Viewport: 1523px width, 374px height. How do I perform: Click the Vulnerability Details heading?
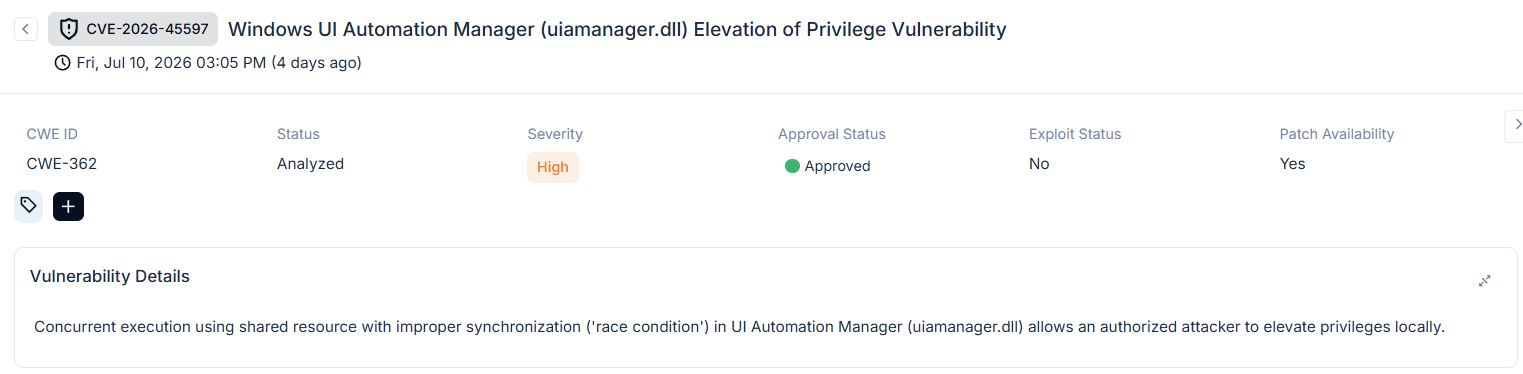click(x=110, y=276)
